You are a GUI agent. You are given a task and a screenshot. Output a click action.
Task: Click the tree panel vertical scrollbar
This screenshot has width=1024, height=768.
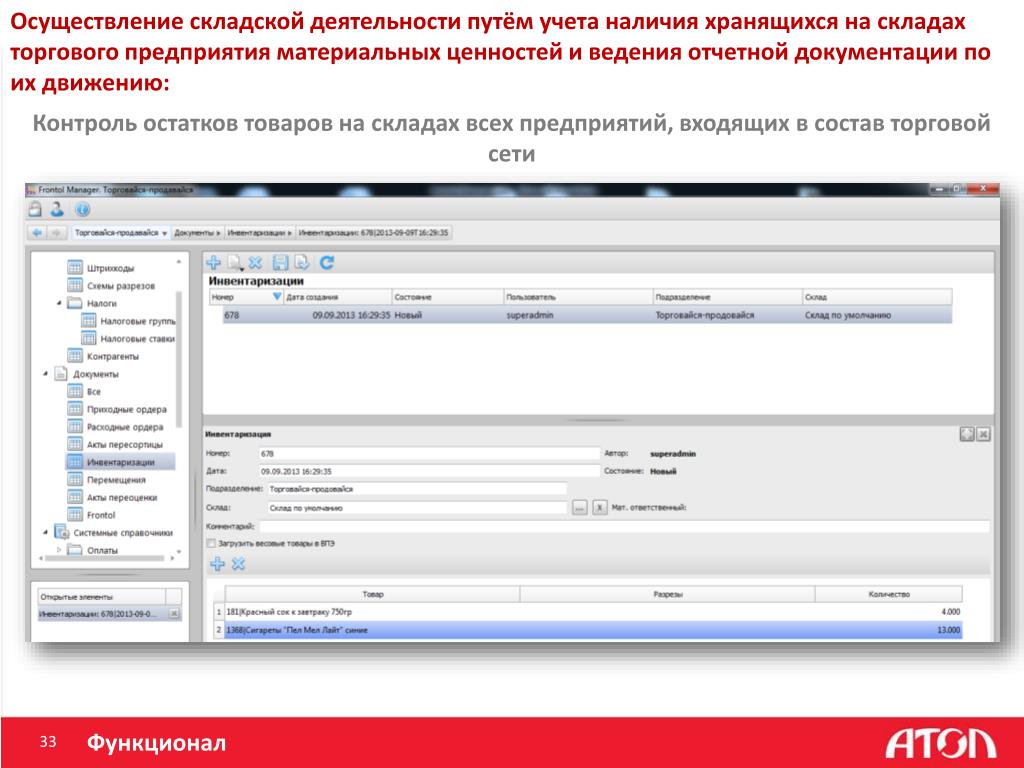179,359
